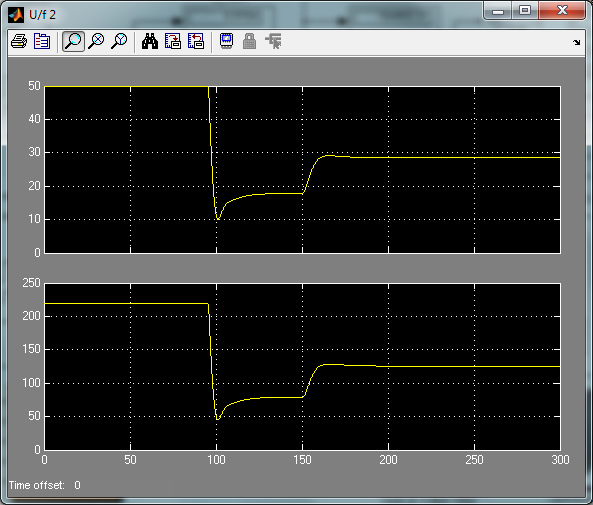Click the lower plot '200' y-axis label
593x505 pixels.
(31, 316)
